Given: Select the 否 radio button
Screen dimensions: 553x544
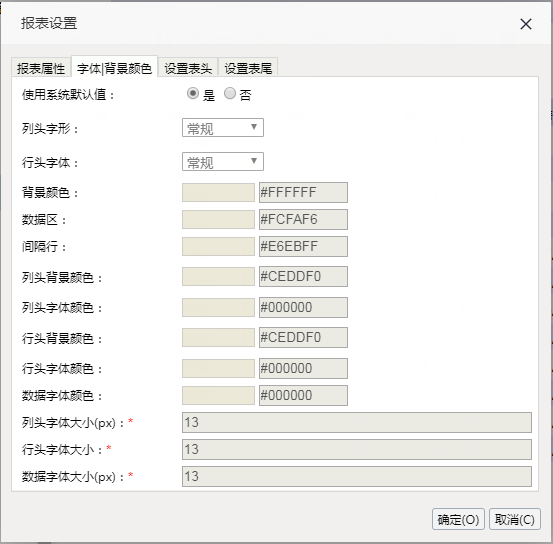Looking at the screenshot, I should click(230, 93).
